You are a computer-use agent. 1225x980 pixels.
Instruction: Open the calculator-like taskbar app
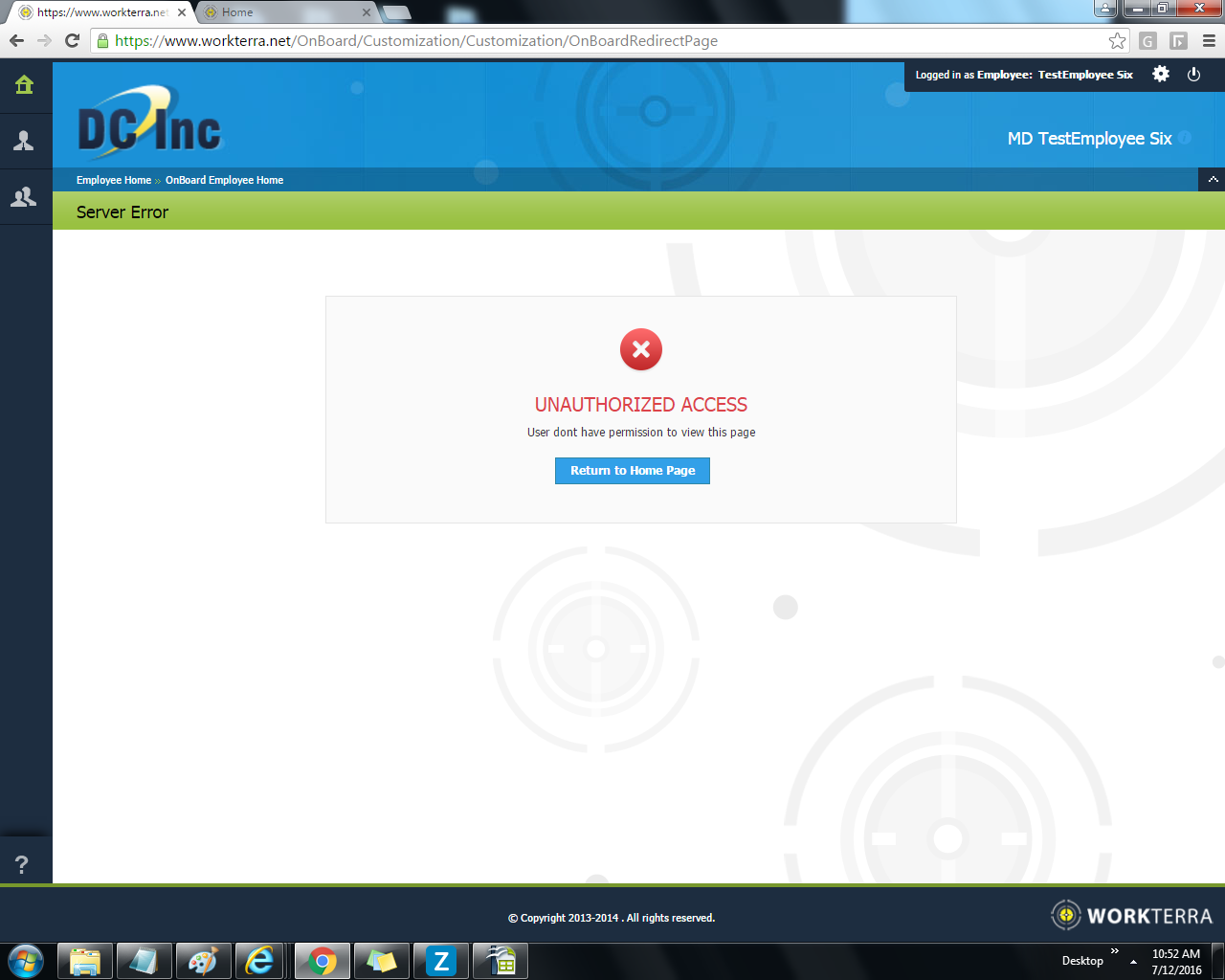[x=501, y=961]
